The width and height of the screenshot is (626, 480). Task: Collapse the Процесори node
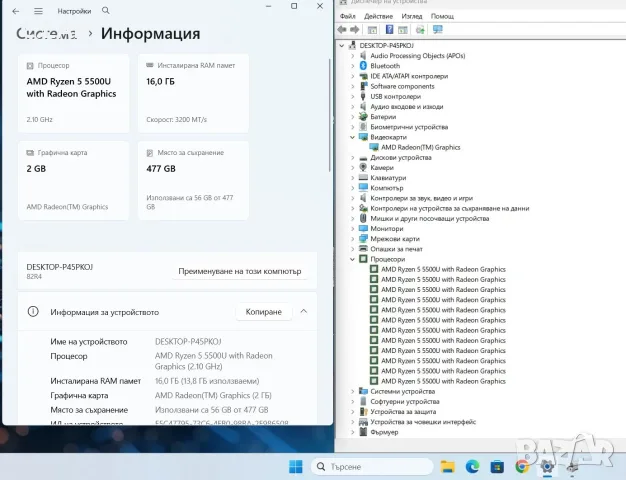353,259
